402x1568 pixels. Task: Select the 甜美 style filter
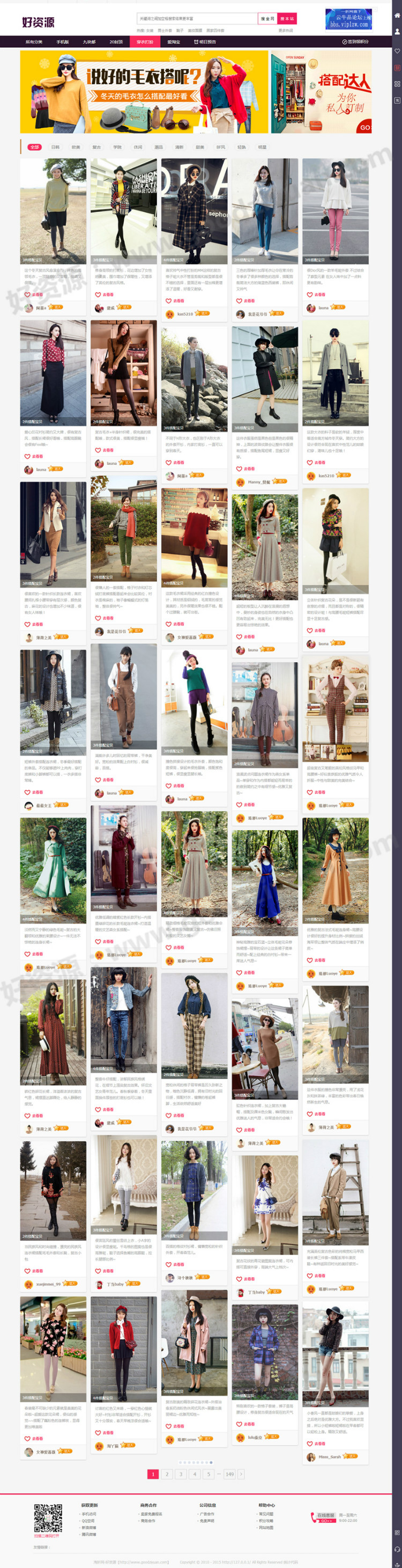click(x=200, y=146)
